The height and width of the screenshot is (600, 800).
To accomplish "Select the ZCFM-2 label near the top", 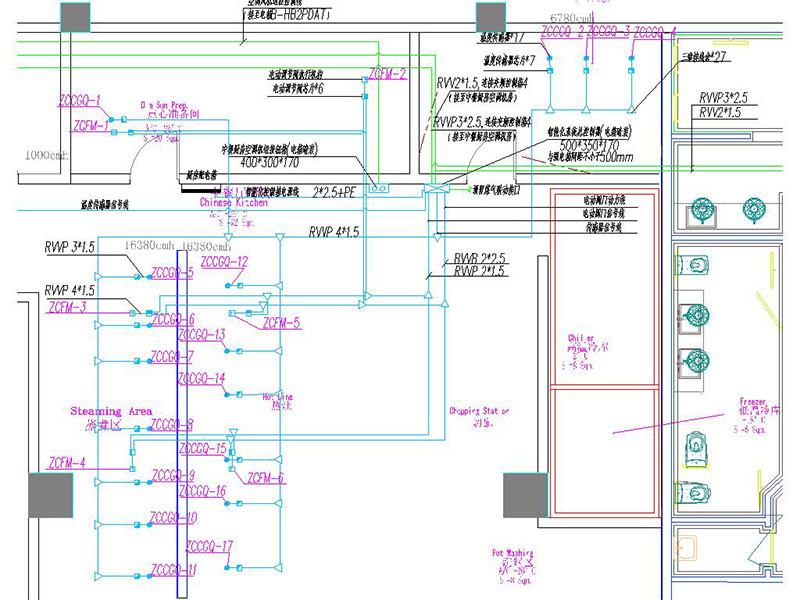I will (x=387, y=75).
